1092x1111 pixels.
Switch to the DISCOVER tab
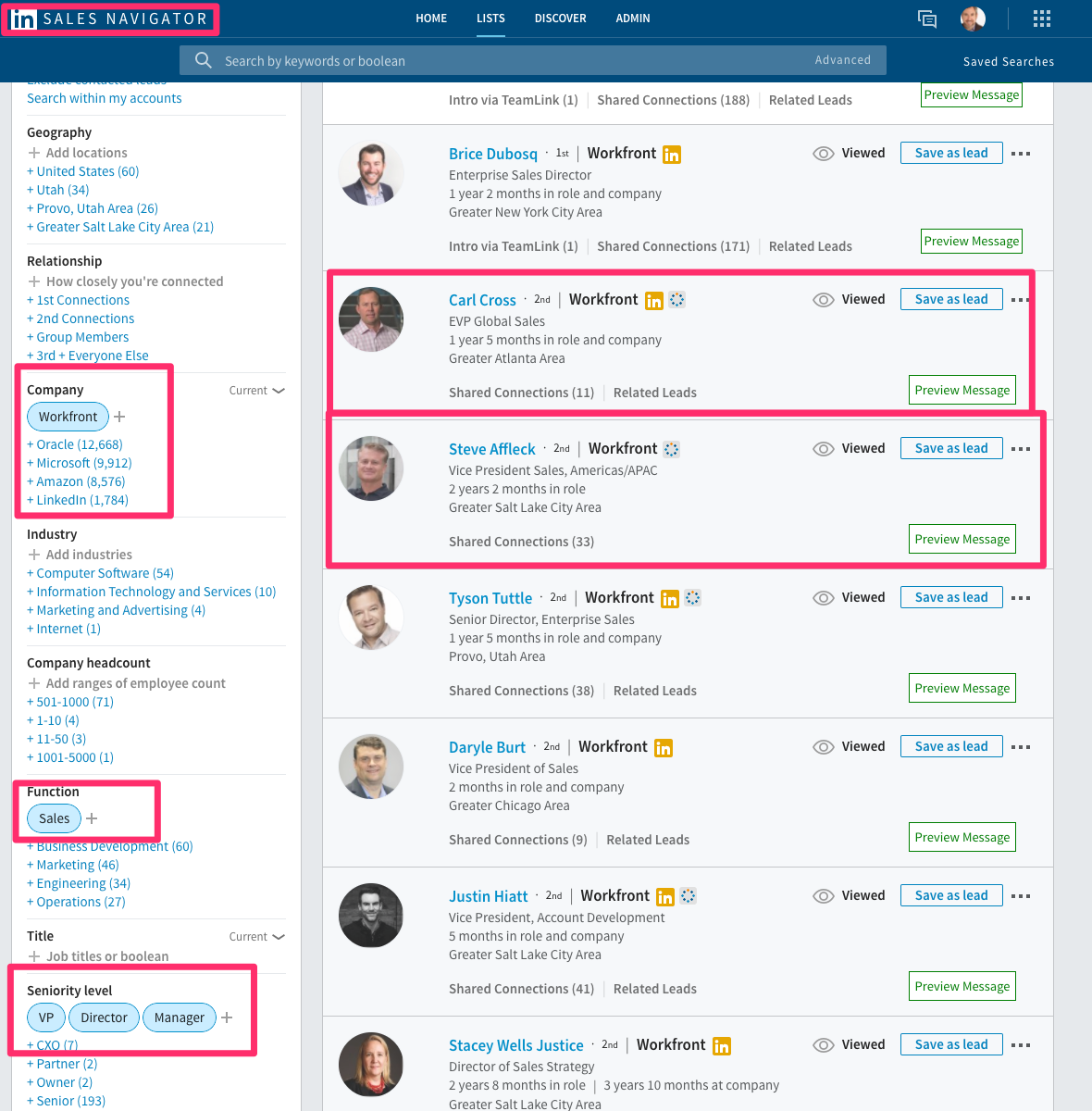coord(560,18)
